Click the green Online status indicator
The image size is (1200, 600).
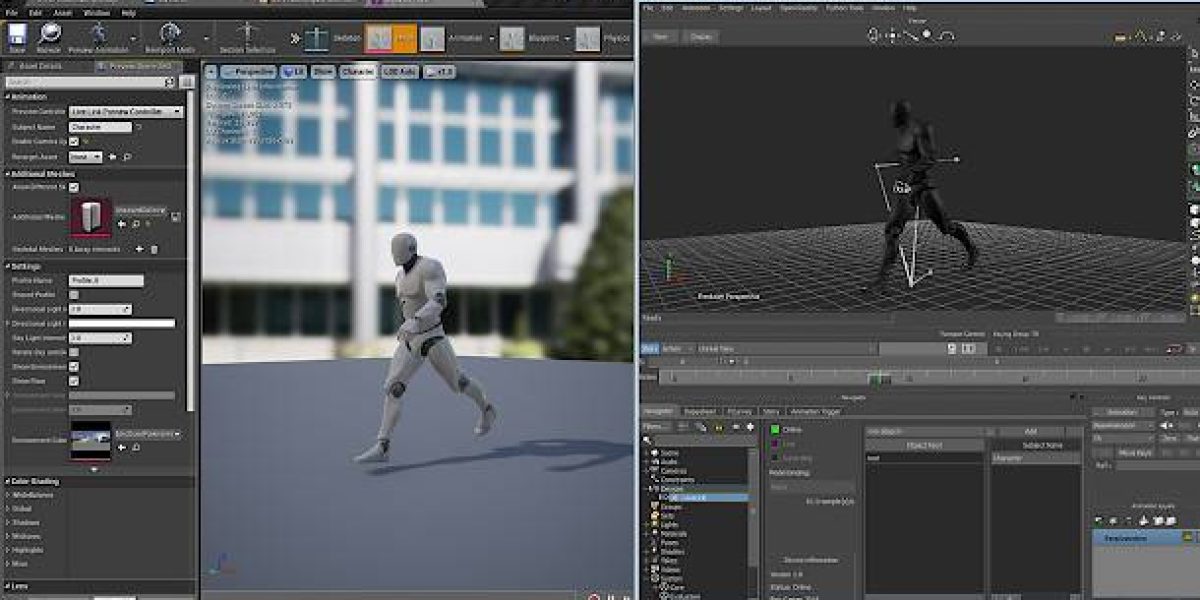click(773, 430)
